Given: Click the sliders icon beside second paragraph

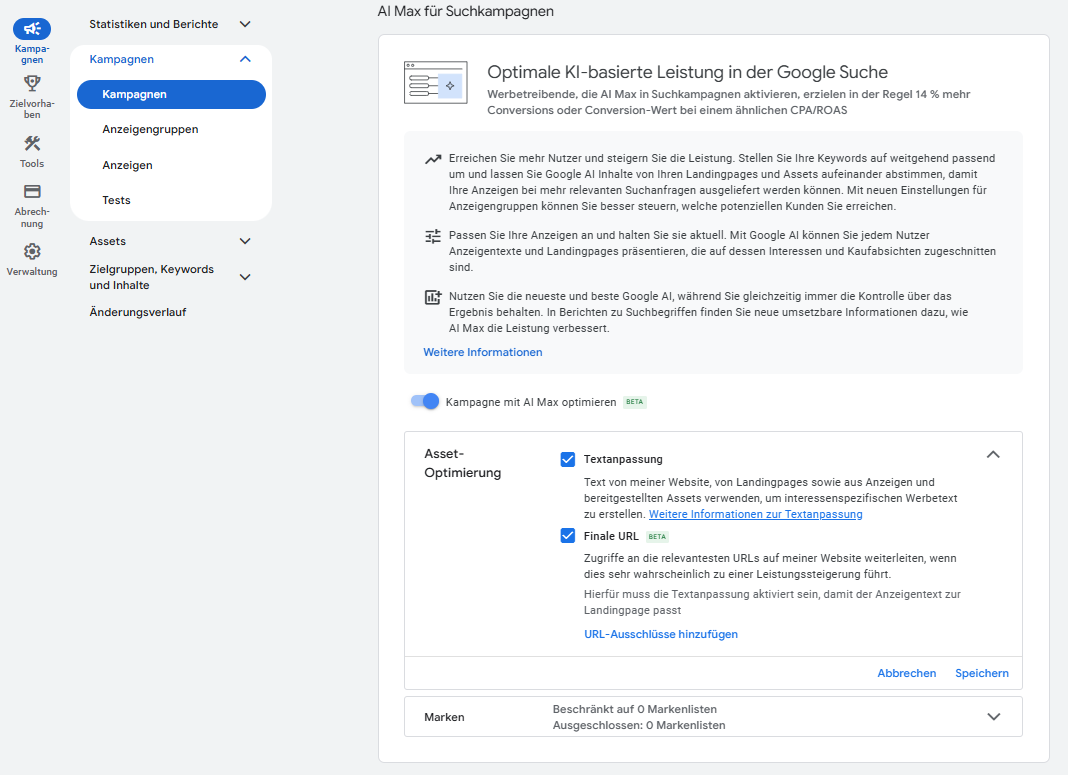Looking at the screenshot, I should tap(433, 236).
